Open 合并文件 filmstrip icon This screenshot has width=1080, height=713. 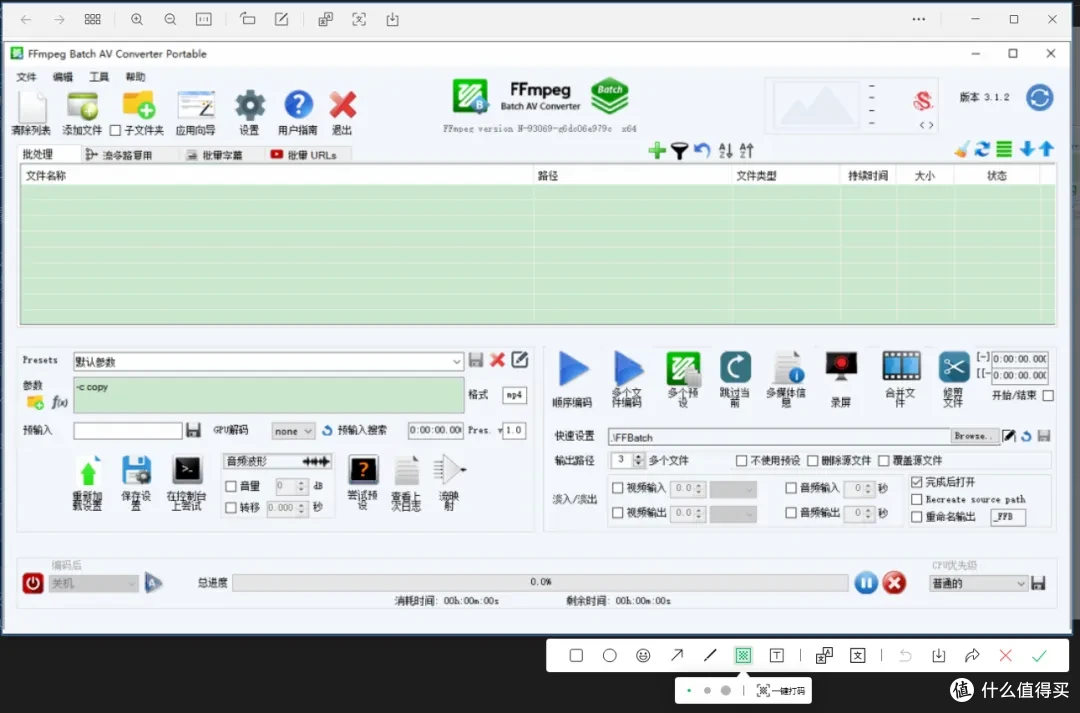tap(901, 366)
